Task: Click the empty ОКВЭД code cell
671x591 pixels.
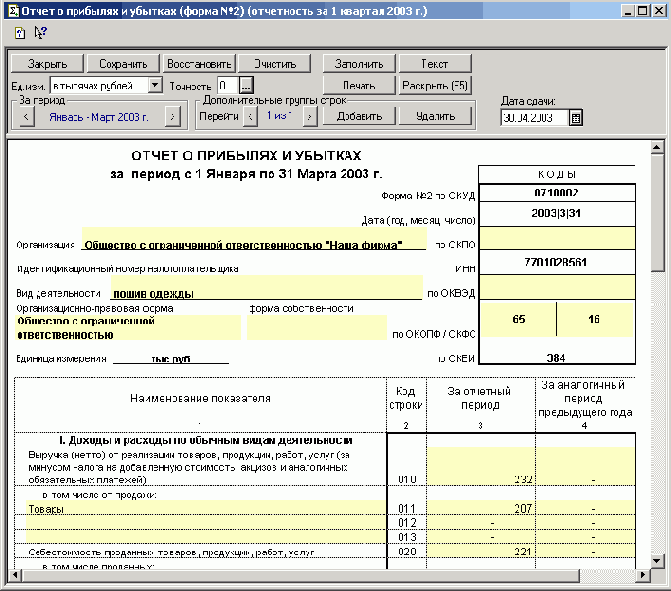Action: pos(557,287)
